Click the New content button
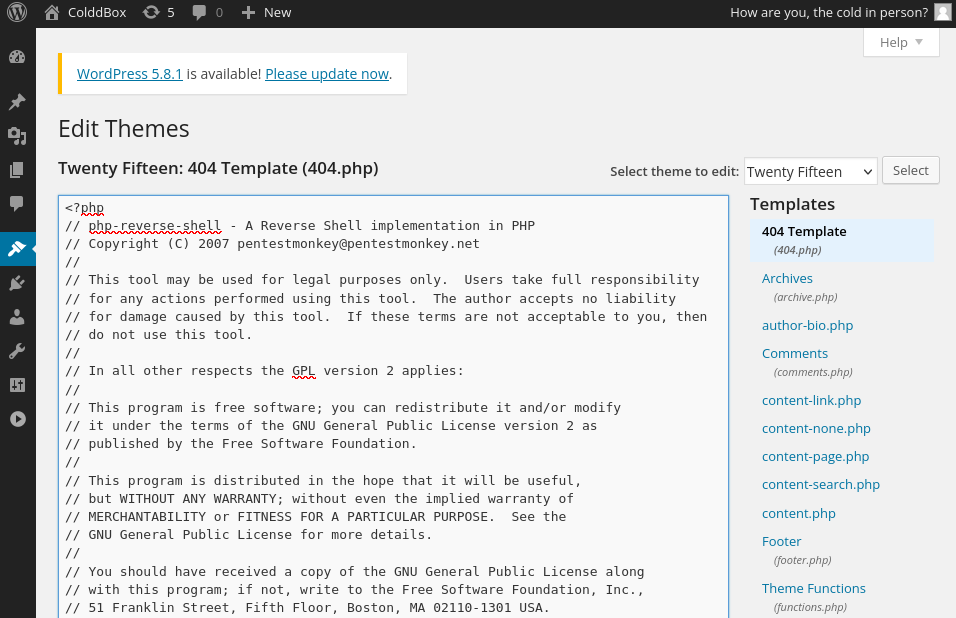 tap(266, 12)
